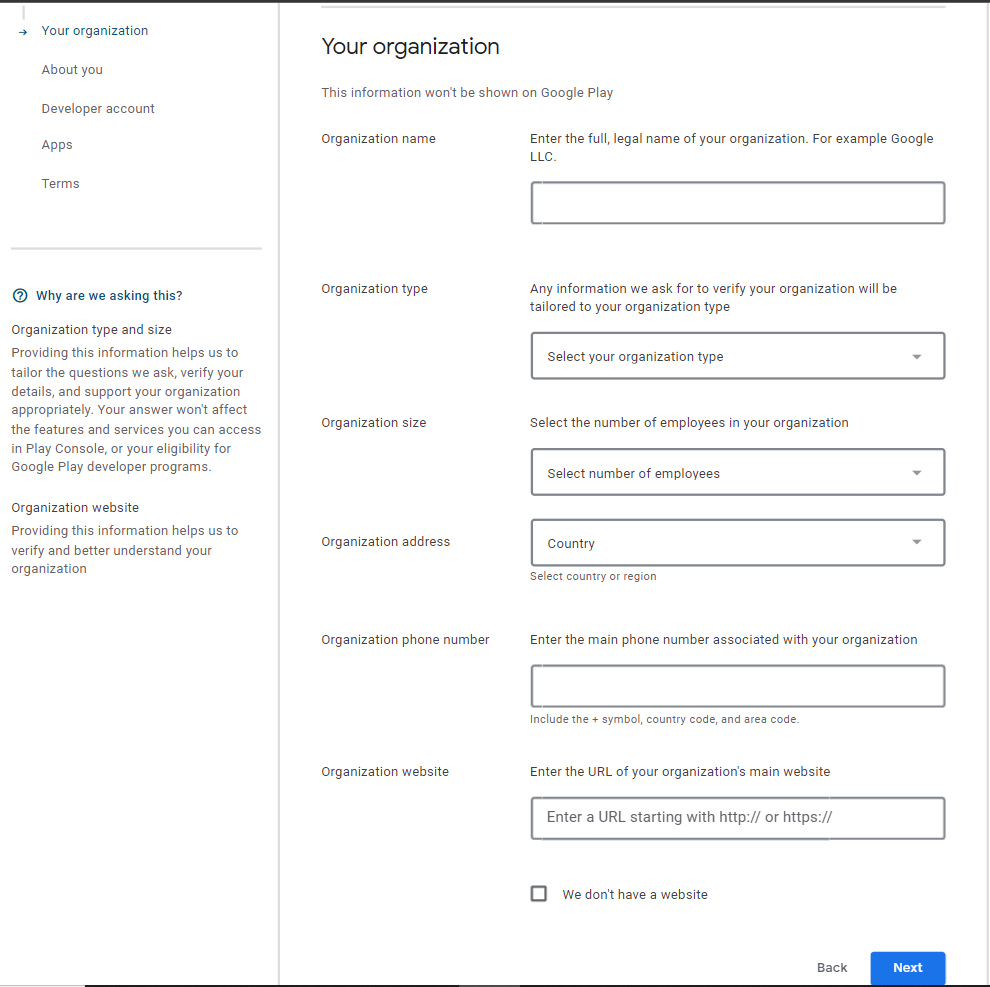
Task: Click the organization website URL field
Action: click(737, 817)
